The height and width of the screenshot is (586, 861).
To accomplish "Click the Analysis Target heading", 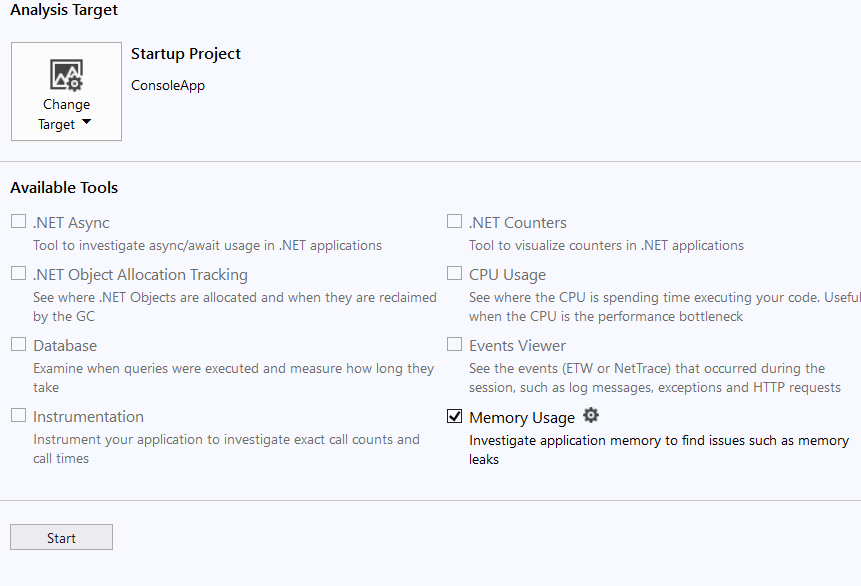I will pos(63,10).
